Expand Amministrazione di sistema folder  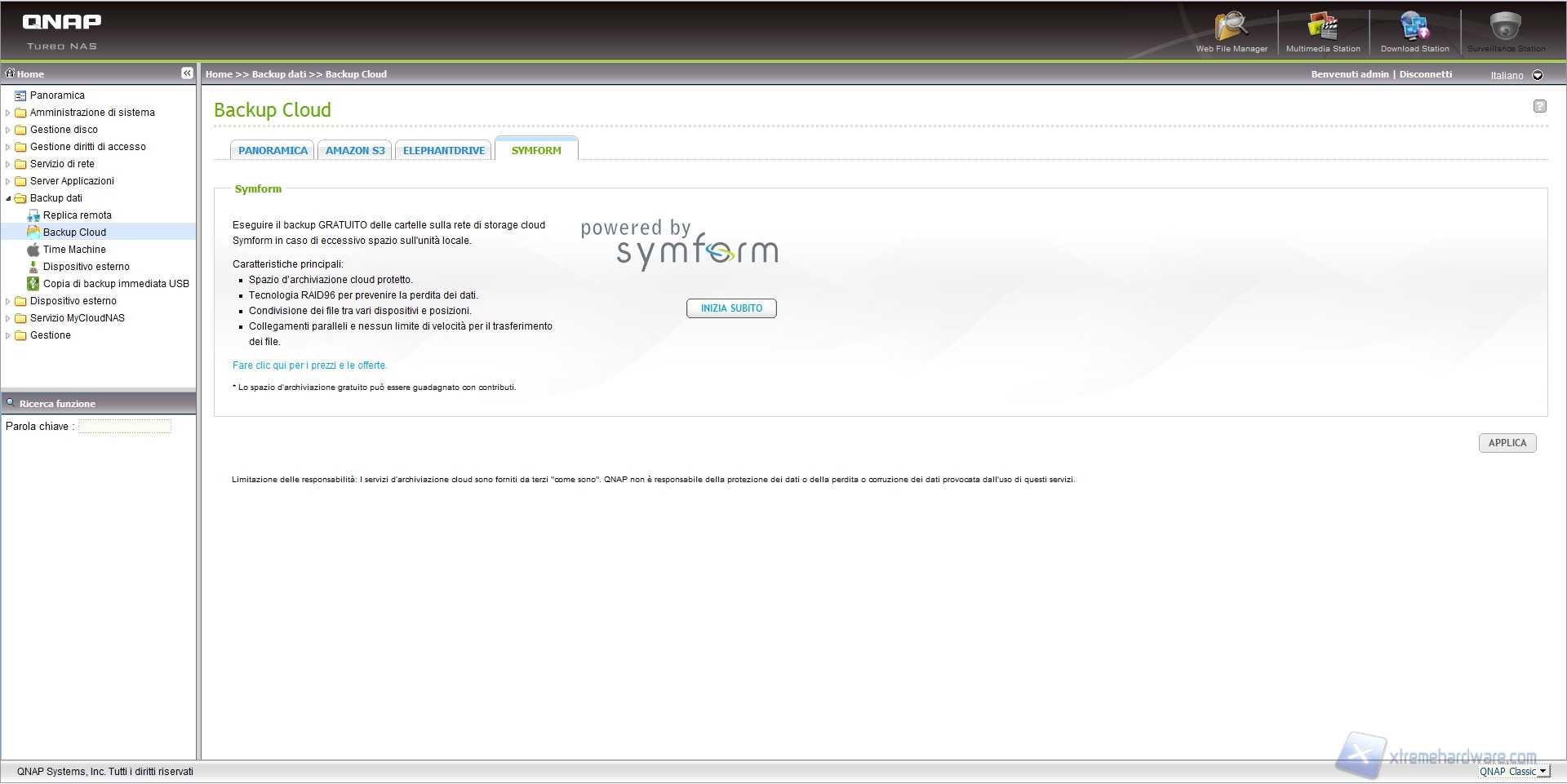point(8,113)
